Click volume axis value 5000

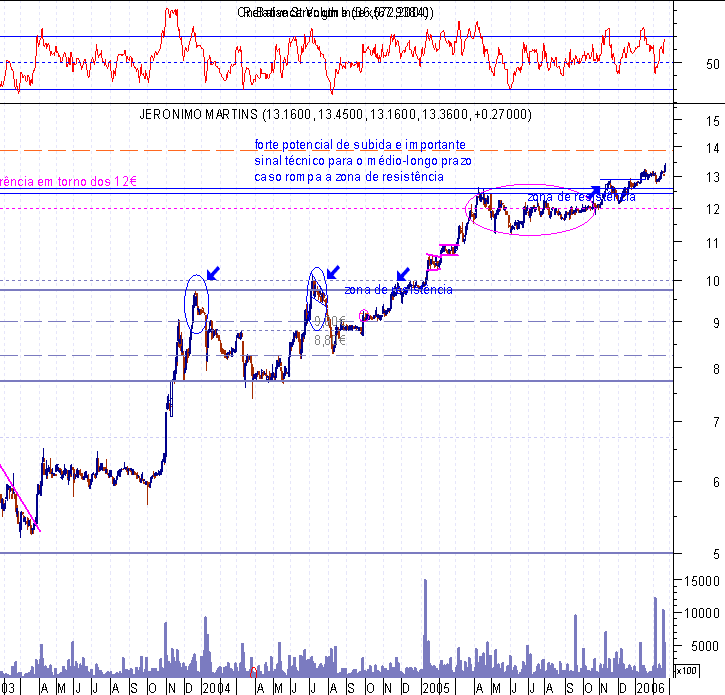705,646
